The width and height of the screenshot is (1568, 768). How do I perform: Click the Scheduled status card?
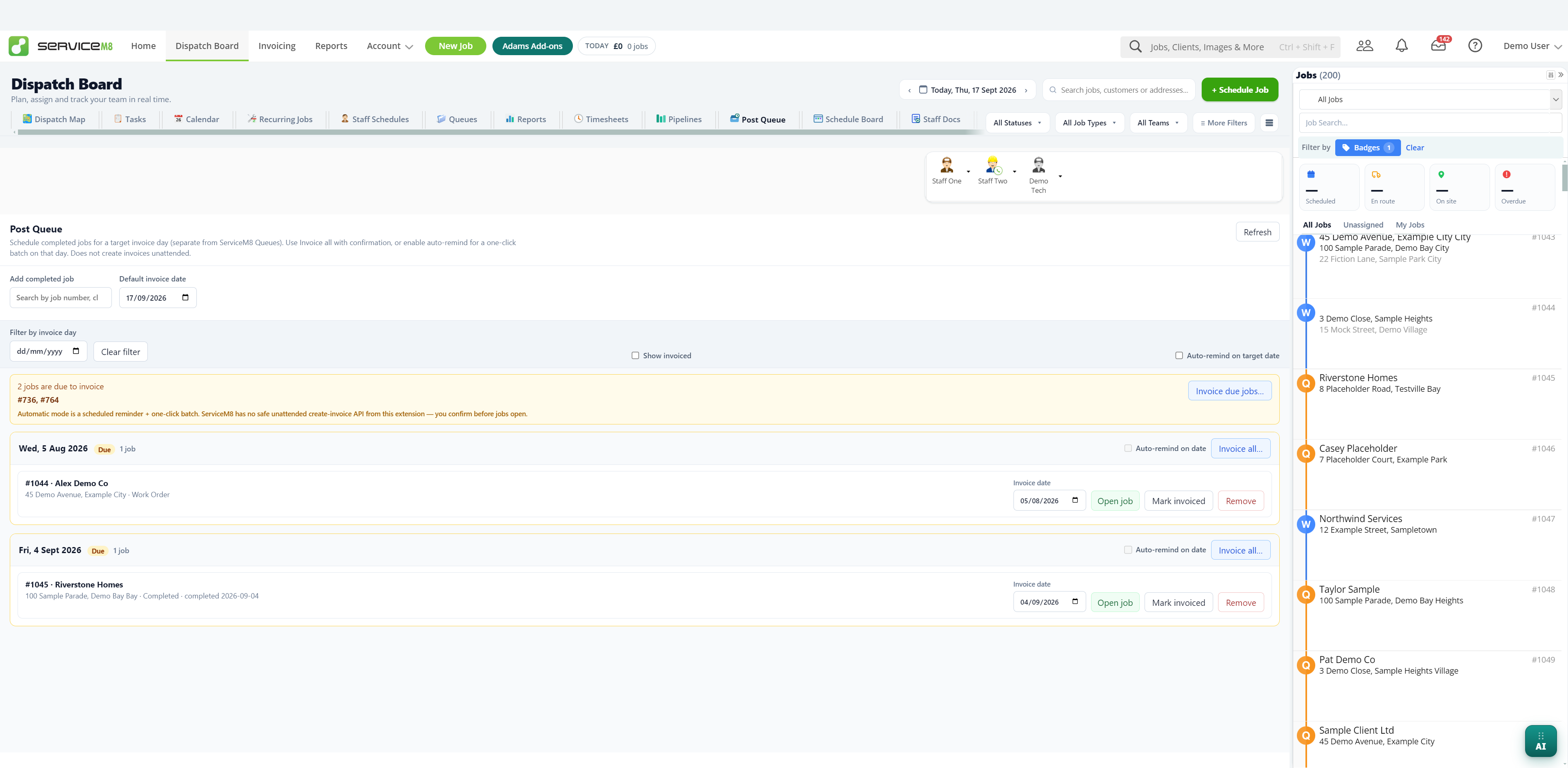click(1330, 188)
